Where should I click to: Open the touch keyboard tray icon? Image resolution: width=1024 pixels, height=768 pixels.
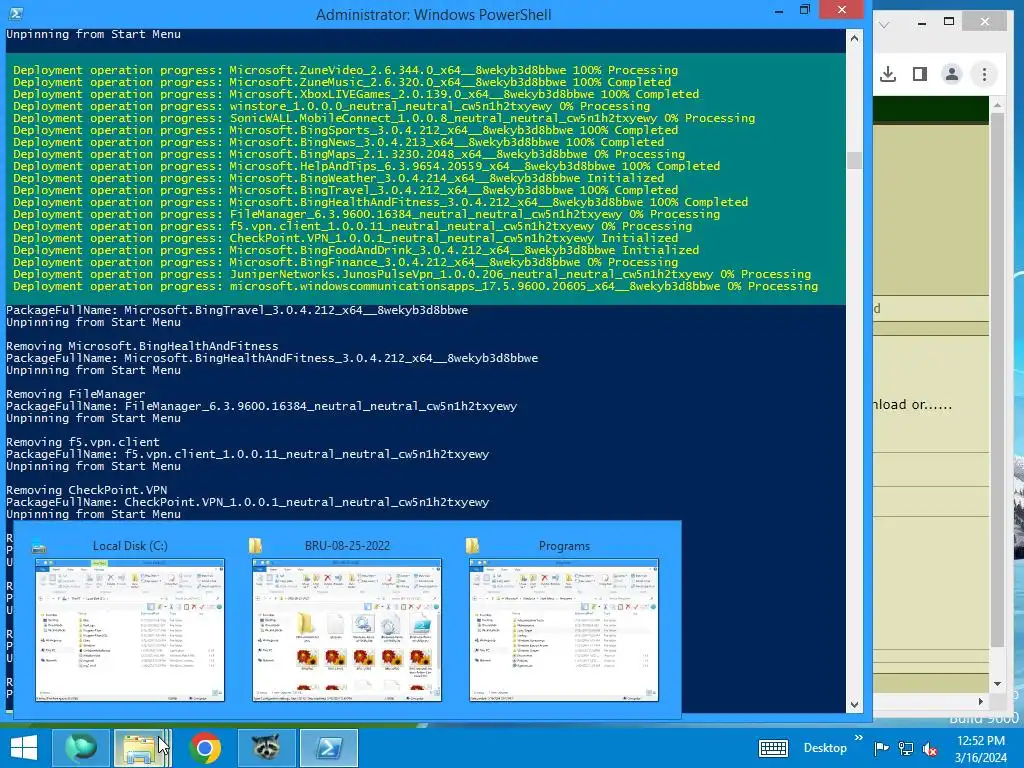tap(773, 748)
